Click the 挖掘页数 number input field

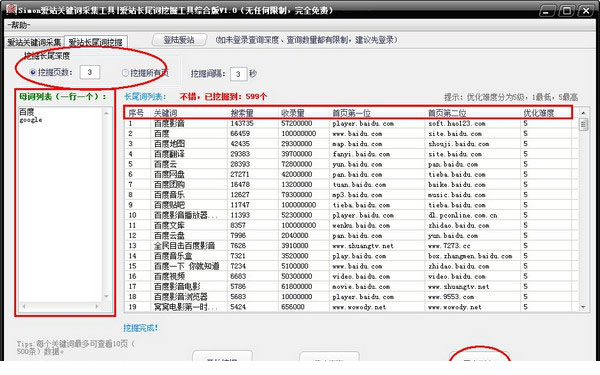coord(90,72)
